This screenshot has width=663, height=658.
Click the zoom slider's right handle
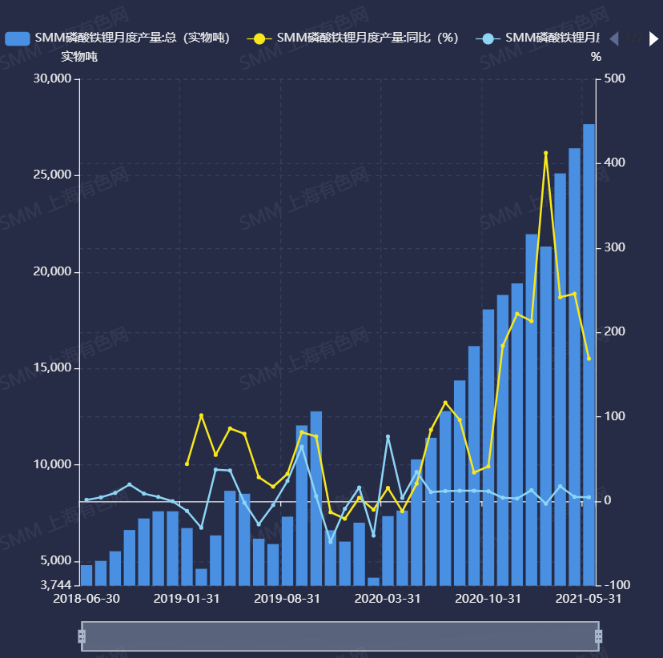[x=598, y=636]
